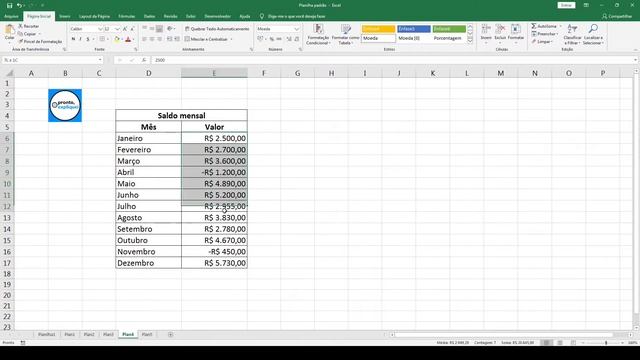Open the Layout da Página tab
This screenshot has width=640, height=360.
pyautogui.click(x=94, y=16)
